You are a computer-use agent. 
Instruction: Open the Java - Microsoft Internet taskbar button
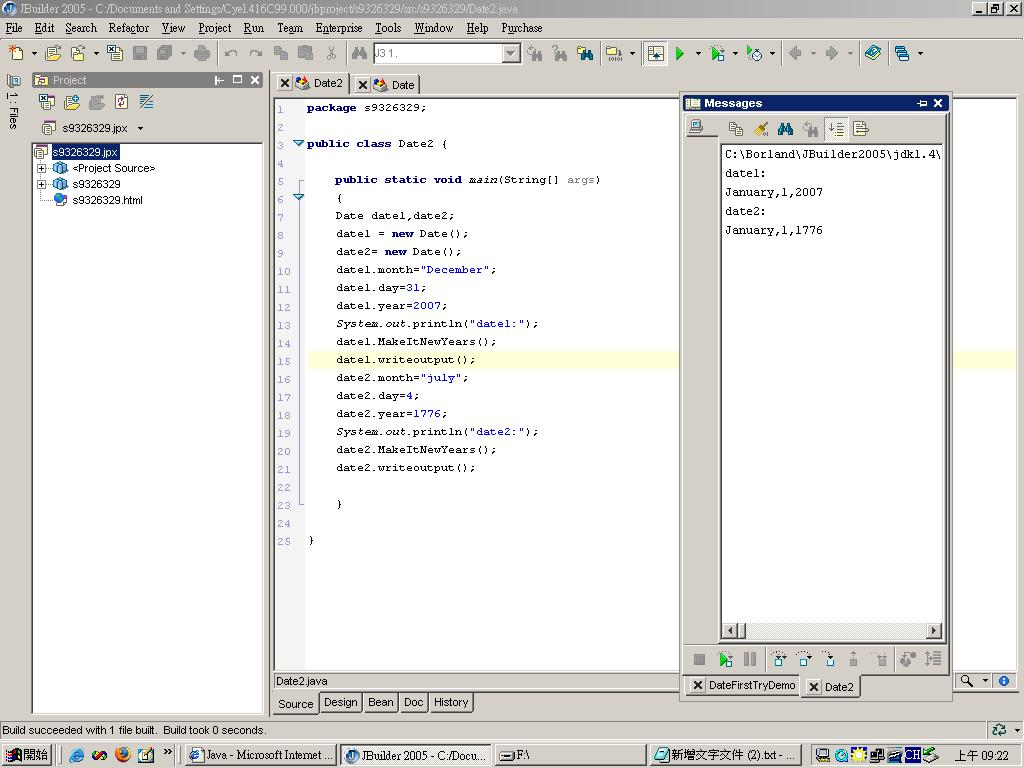click(260, 756)
